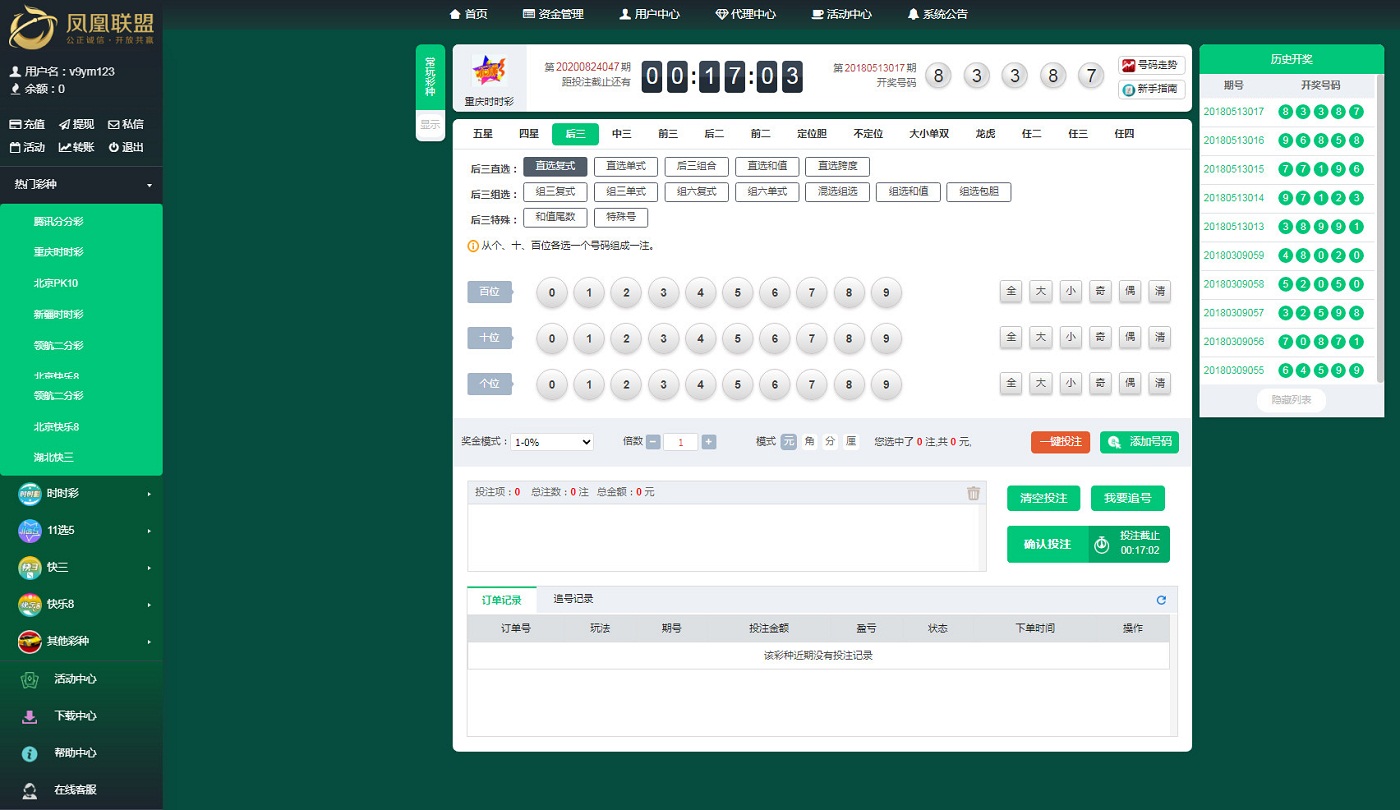The height and width of the screenshot is (810, 1400).
Task: Expand the 时时彩 sidebar category
Action: pos(85,493)
